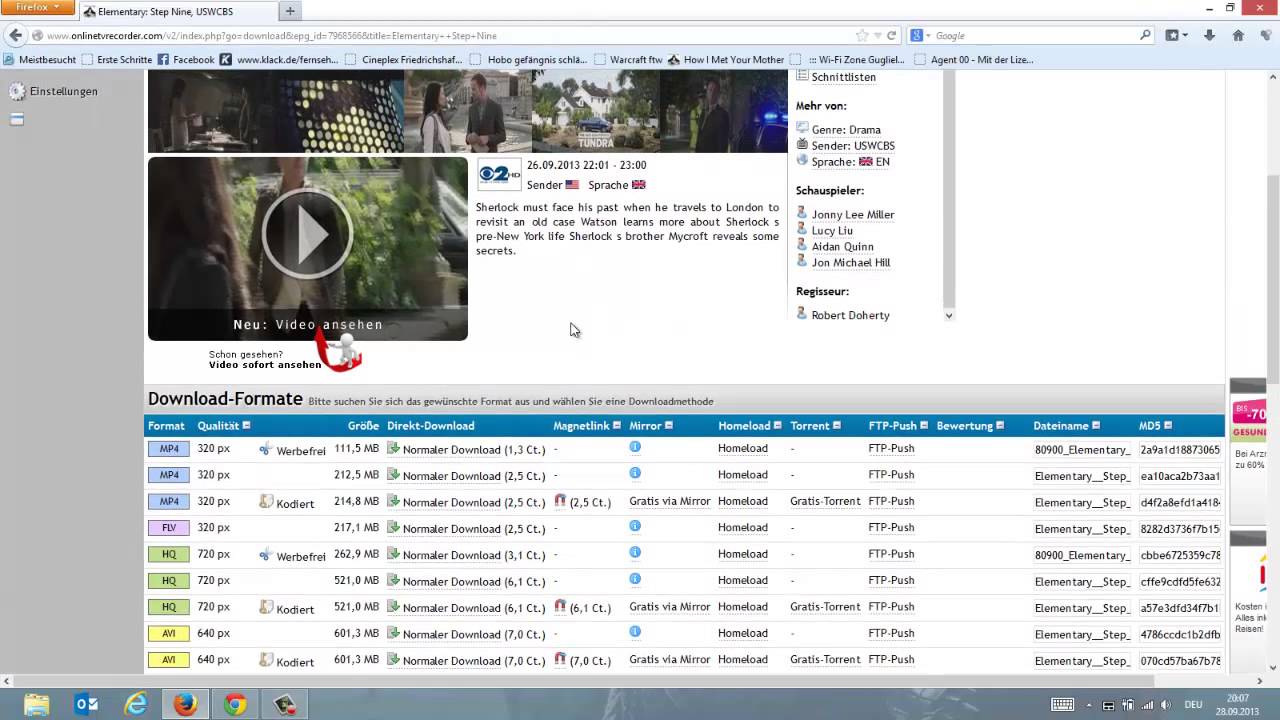Click the info icon in the FLV row
Viewport: 1280px width, 720px height.
tap(635, 526)
